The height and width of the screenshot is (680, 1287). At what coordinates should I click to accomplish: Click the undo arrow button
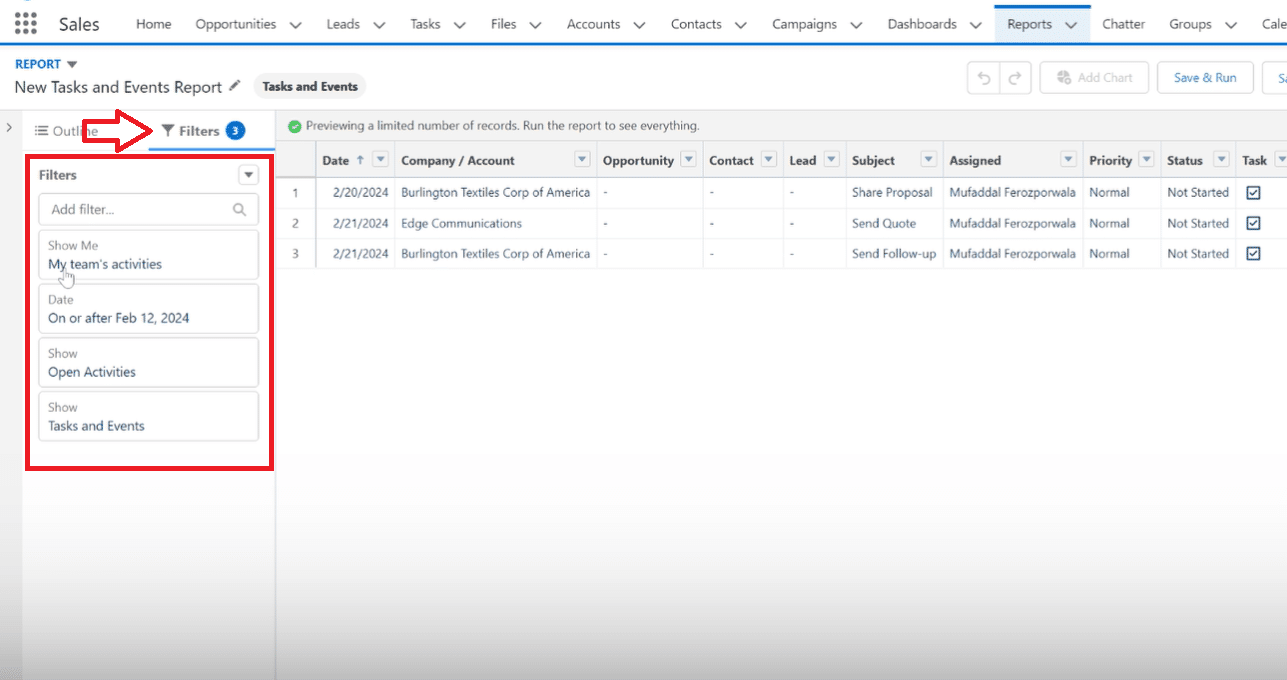(x=984, y=78)
